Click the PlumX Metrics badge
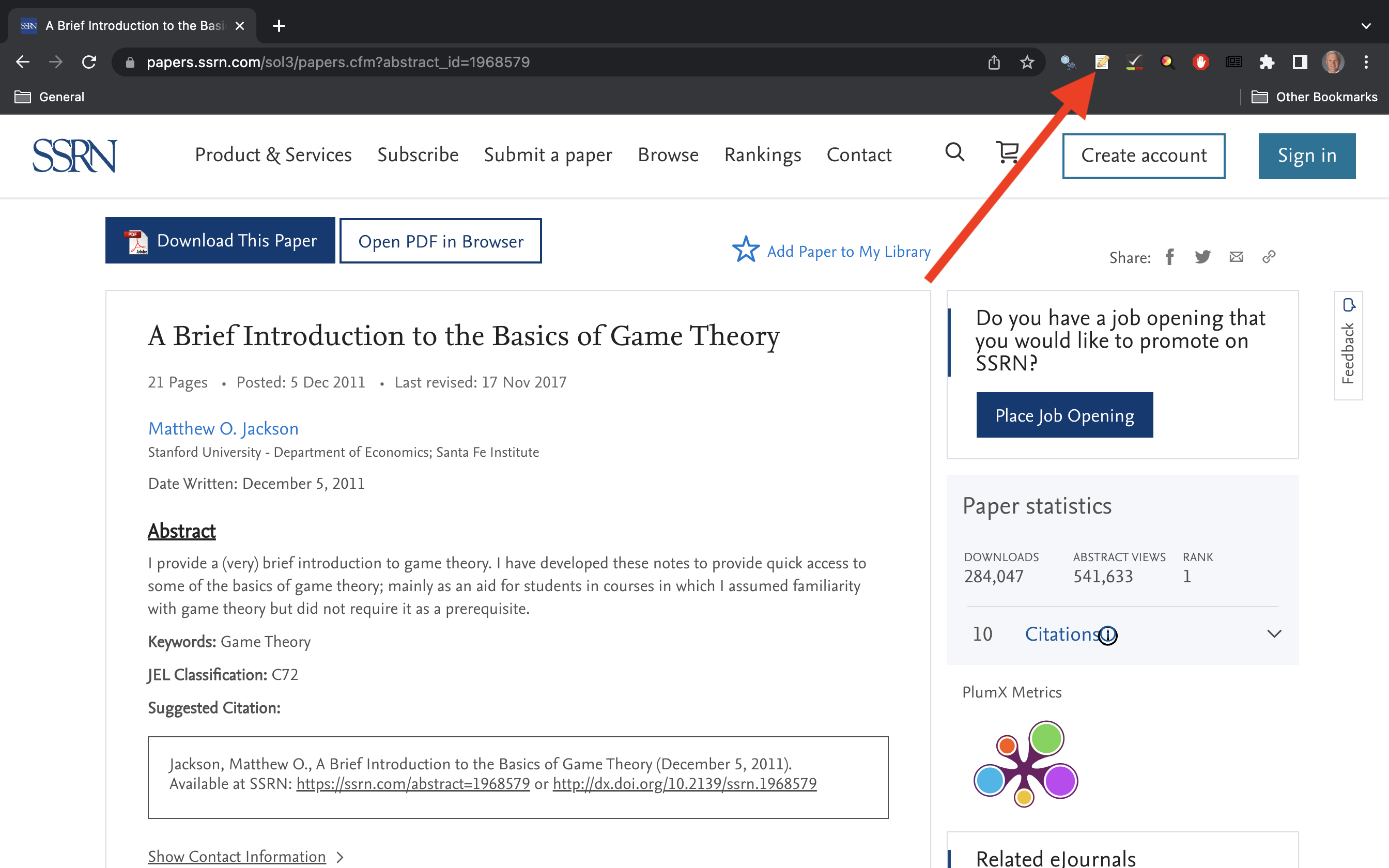 (1026, 764)
